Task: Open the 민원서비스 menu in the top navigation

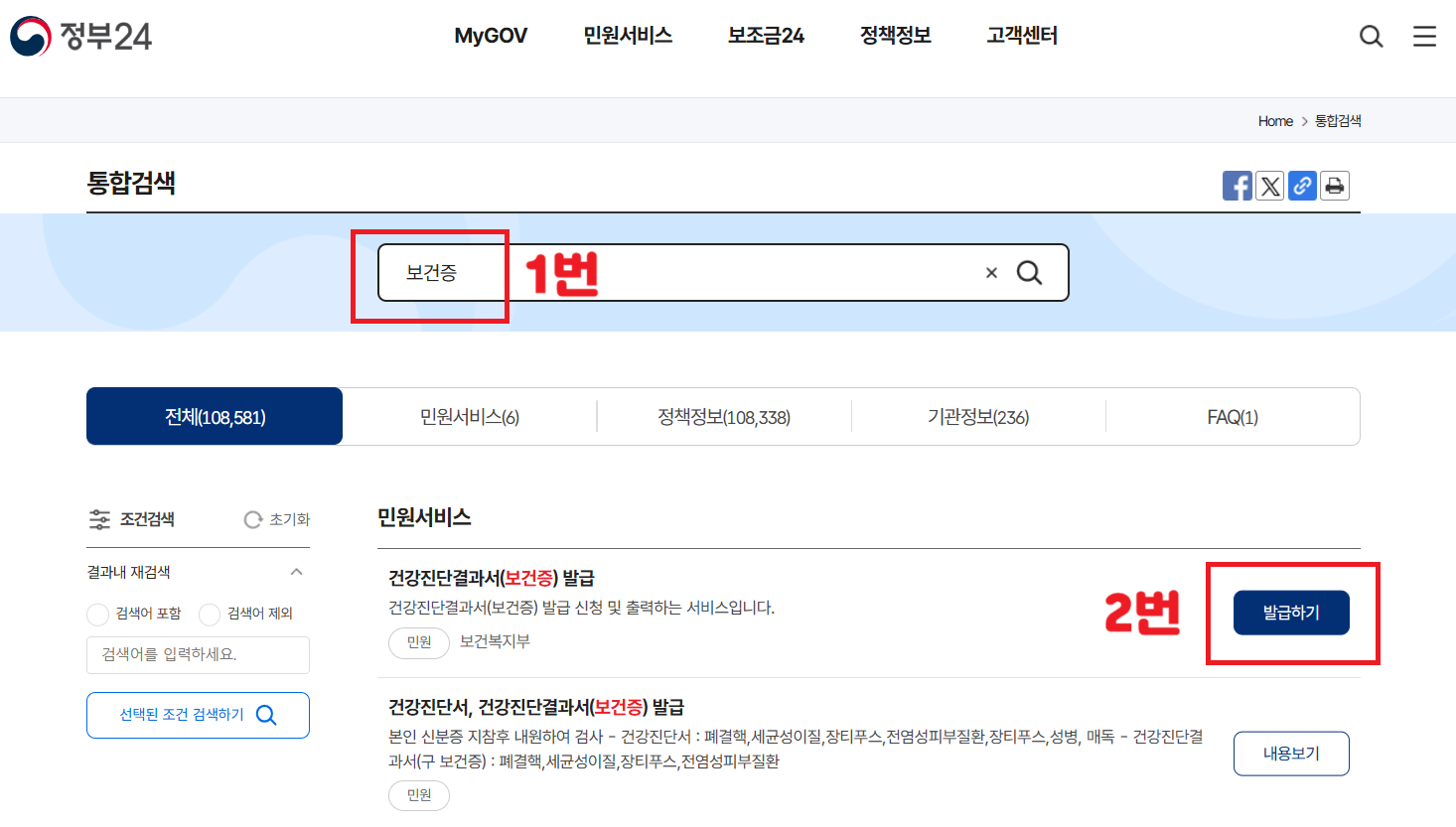Action: click(628, 36)
